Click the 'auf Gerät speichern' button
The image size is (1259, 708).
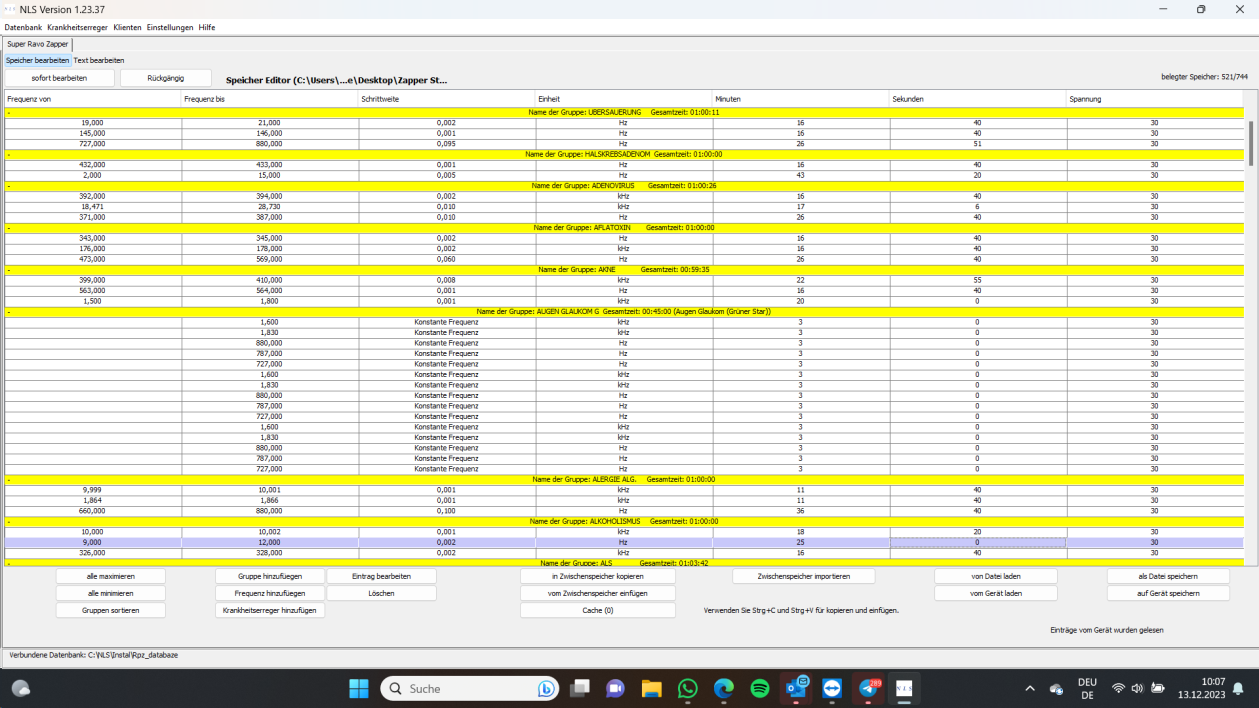[1167, 593]
